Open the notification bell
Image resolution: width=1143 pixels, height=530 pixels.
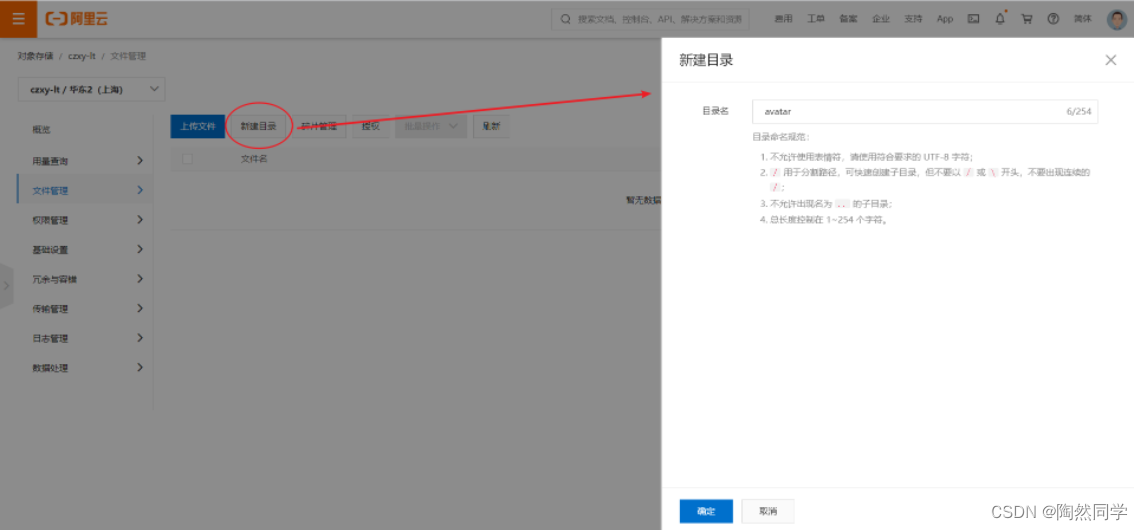tap(1000, 19)
